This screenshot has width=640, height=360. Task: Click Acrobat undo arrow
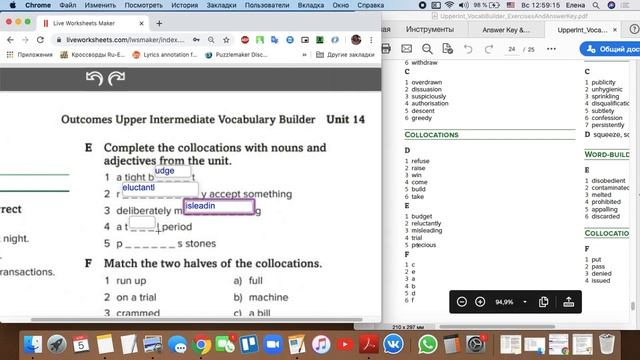468,49
